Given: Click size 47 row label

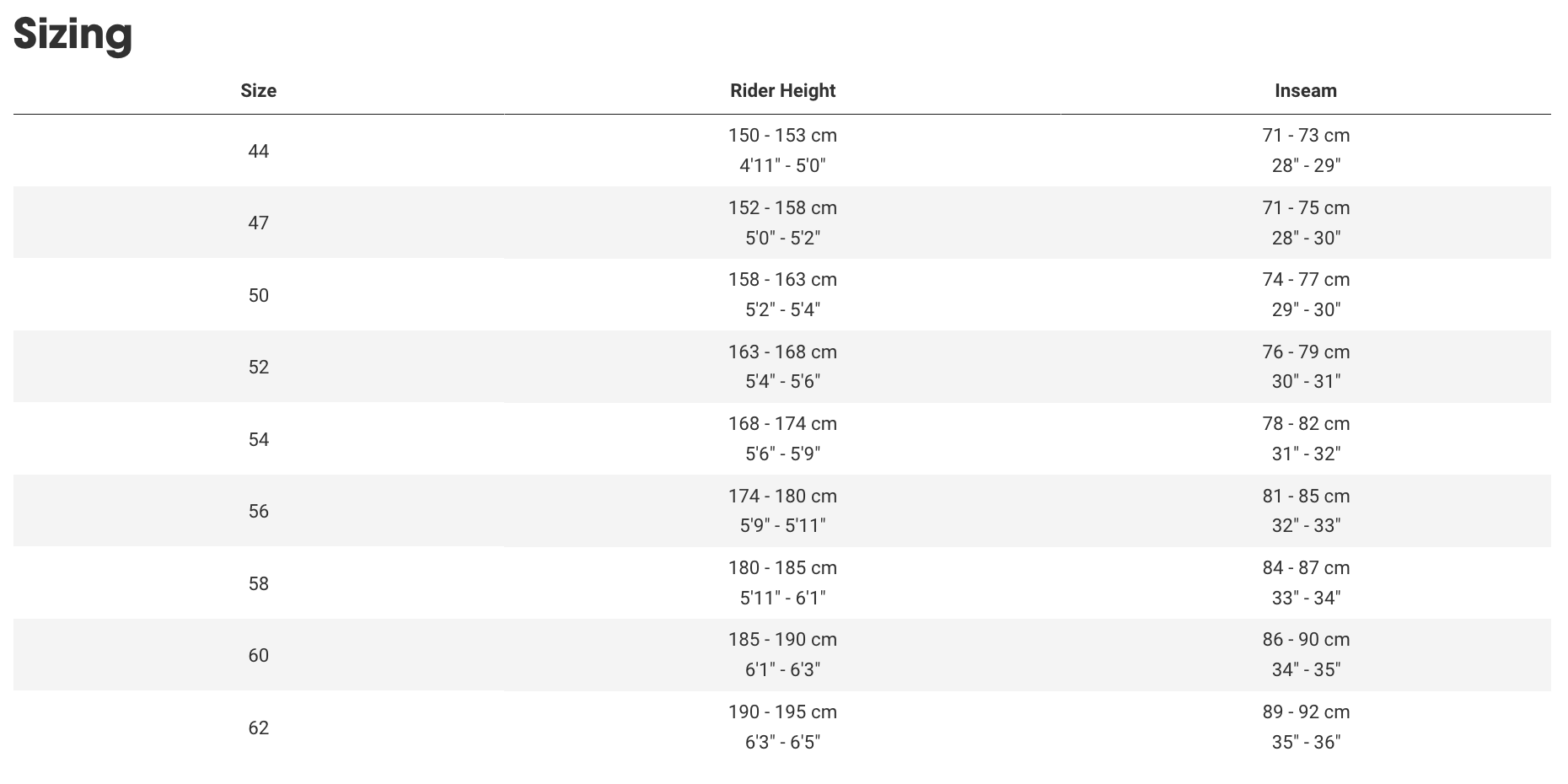Looking at the screenshot, I should [x=258, y=223].
